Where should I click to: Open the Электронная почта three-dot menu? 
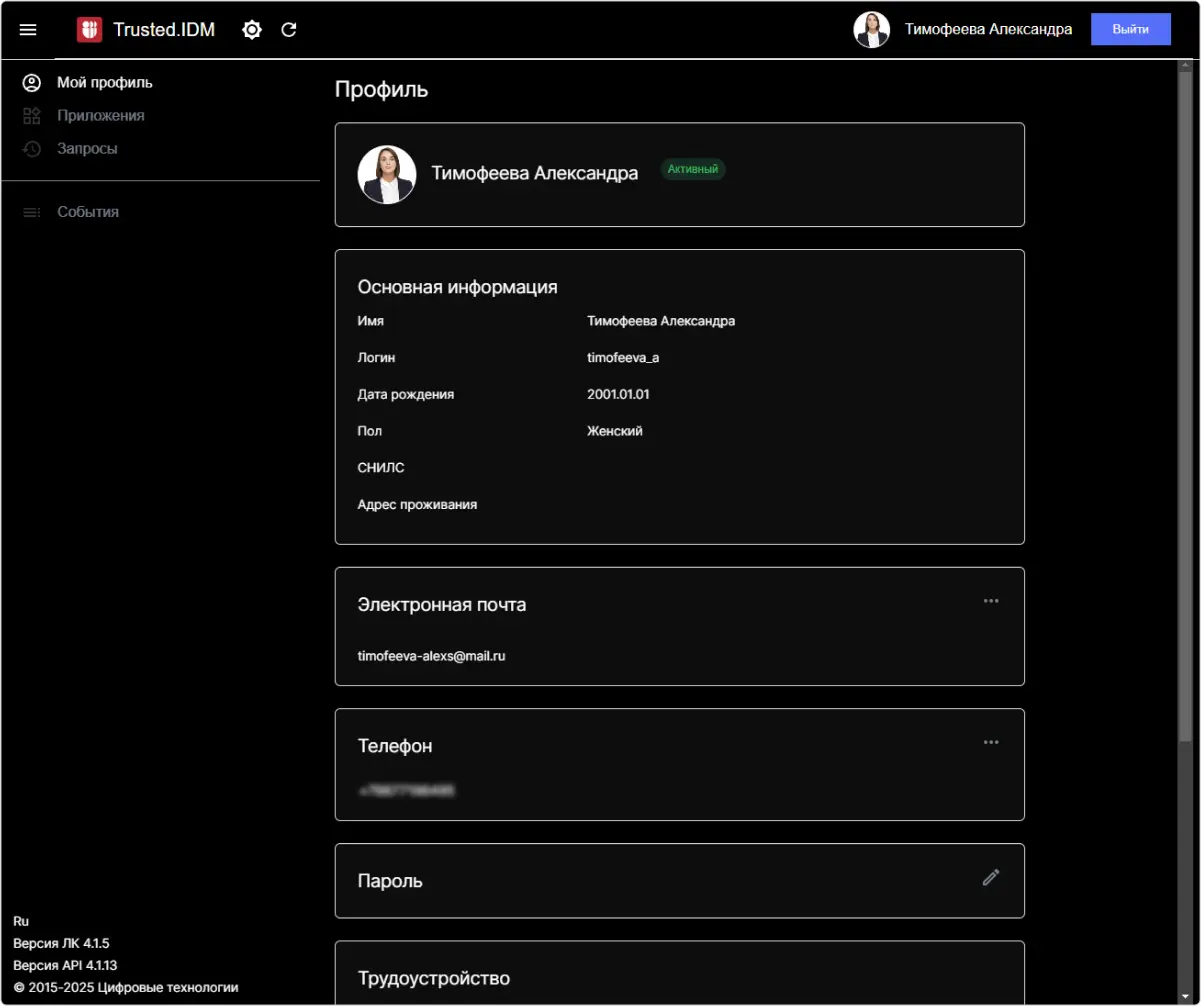coord(990,601)
